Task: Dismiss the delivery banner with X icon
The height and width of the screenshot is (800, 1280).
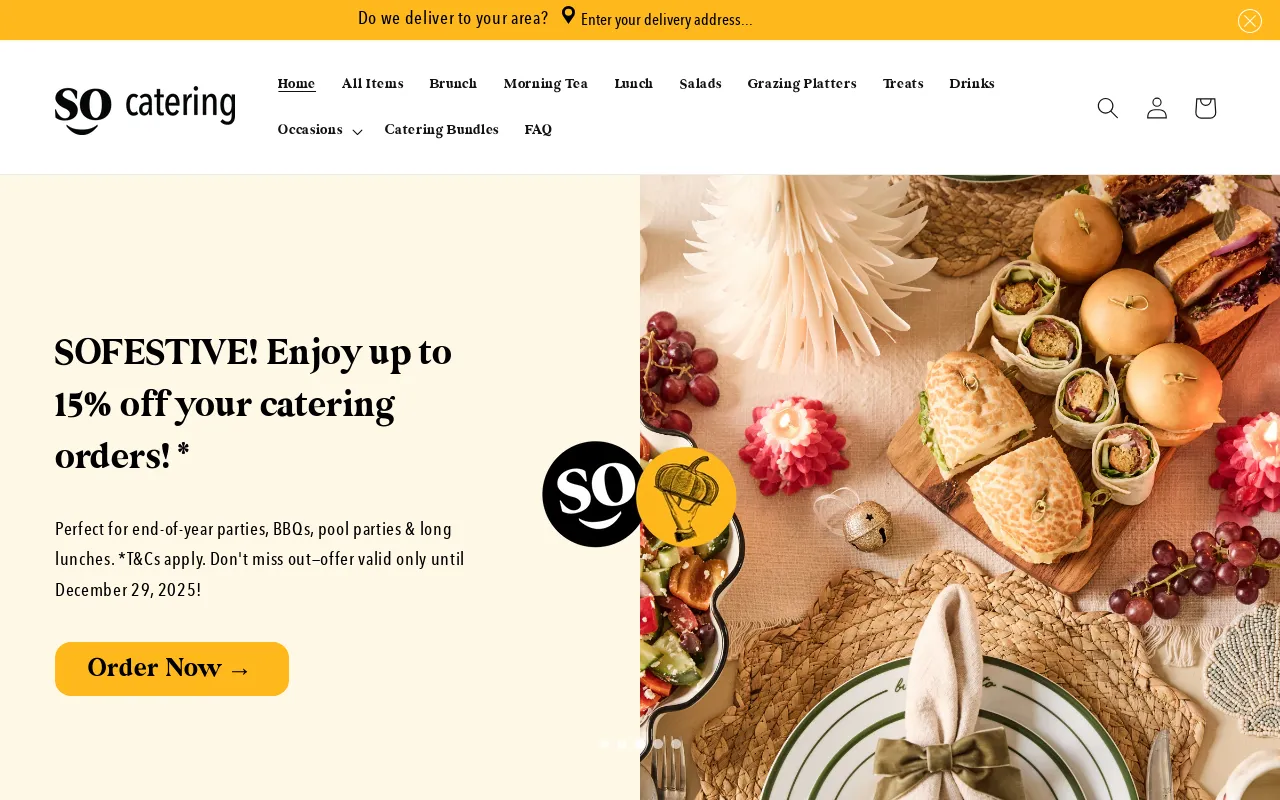Action: tap(1250, 21)
